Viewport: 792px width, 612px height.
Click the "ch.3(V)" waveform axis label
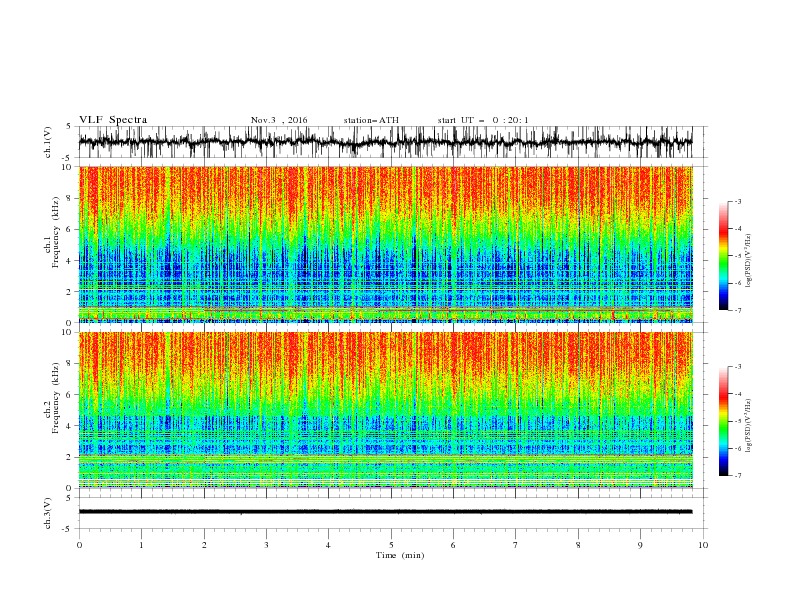click(48, 513)
